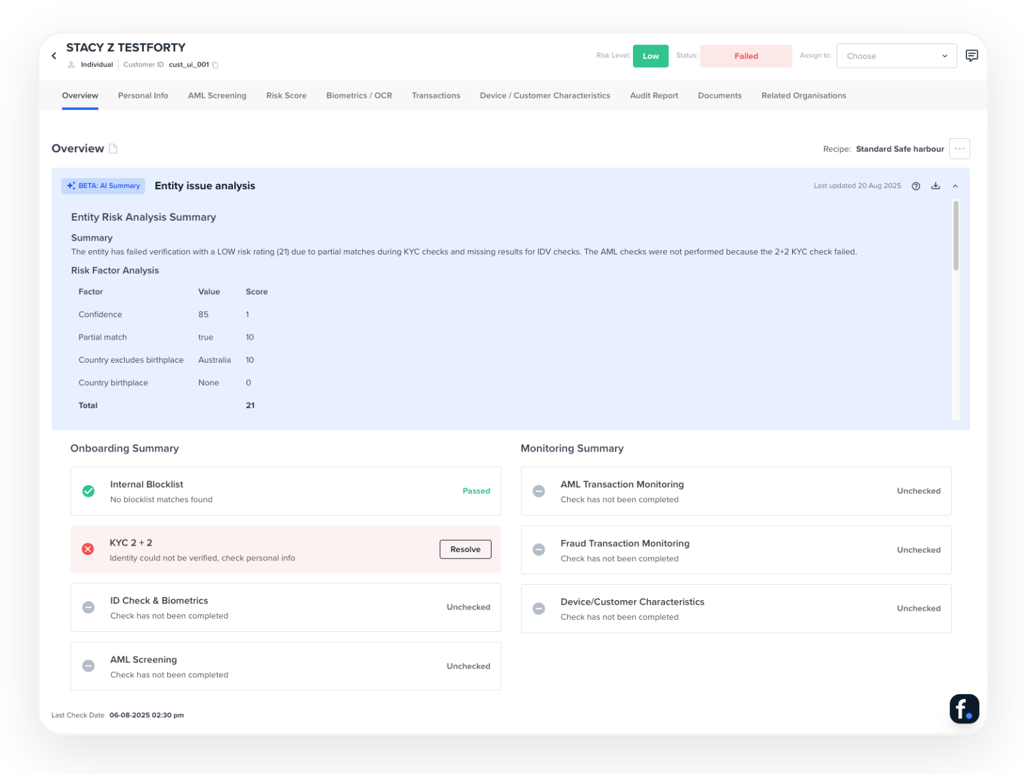Screen dimensions: 1024x774
Task: Click the Resolve button for KYC 2 + 2
Action: pos(465,549)
